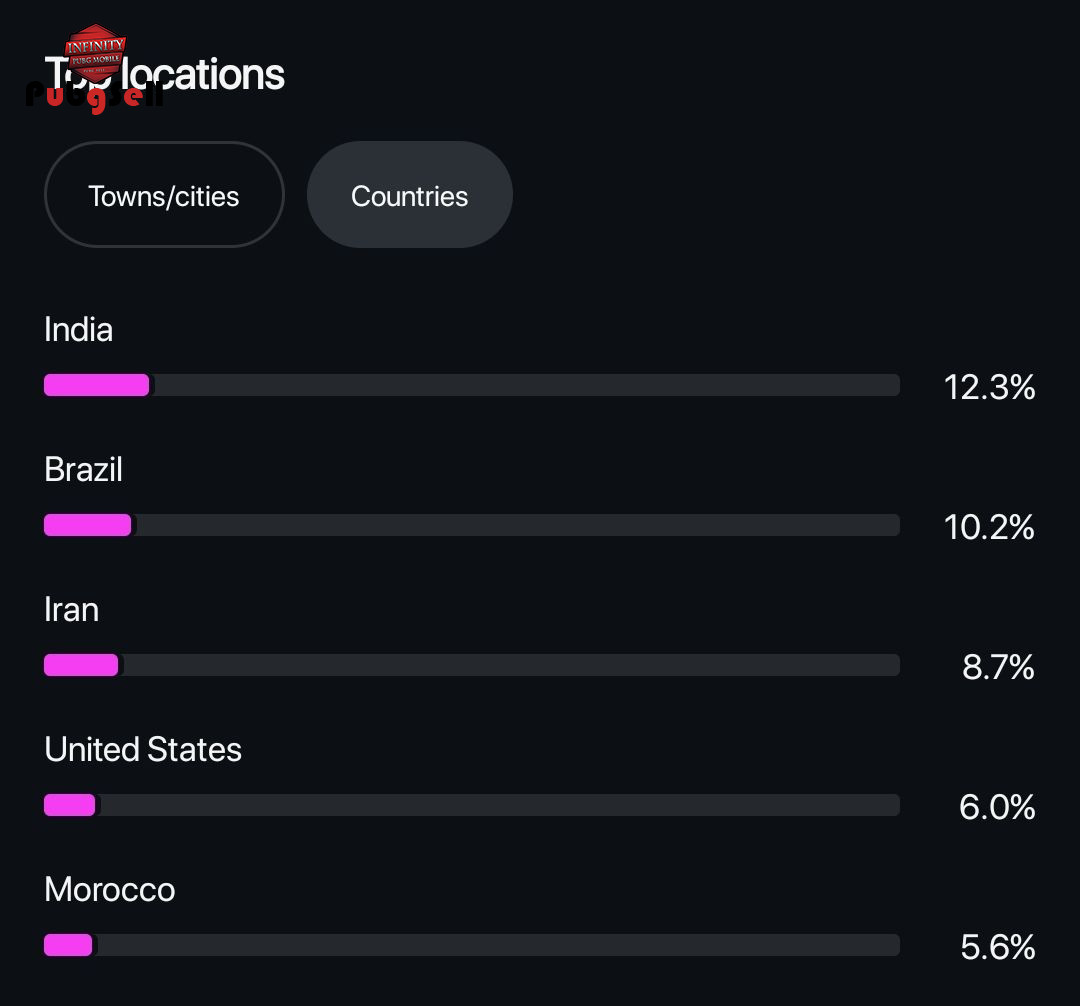Click the 5.6% value for Morocco
The height and width of the screenshot is (1006, 1080).
click(998, 947)
